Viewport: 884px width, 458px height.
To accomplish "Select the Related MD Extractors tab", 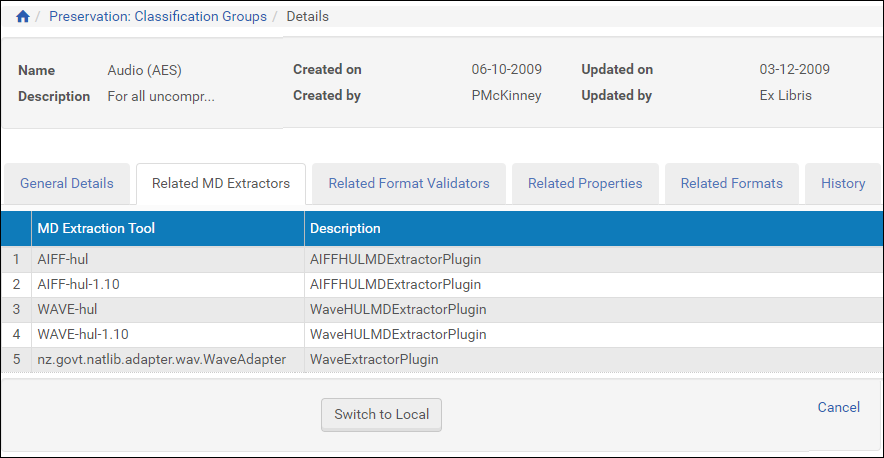I will tap(221, 184).
